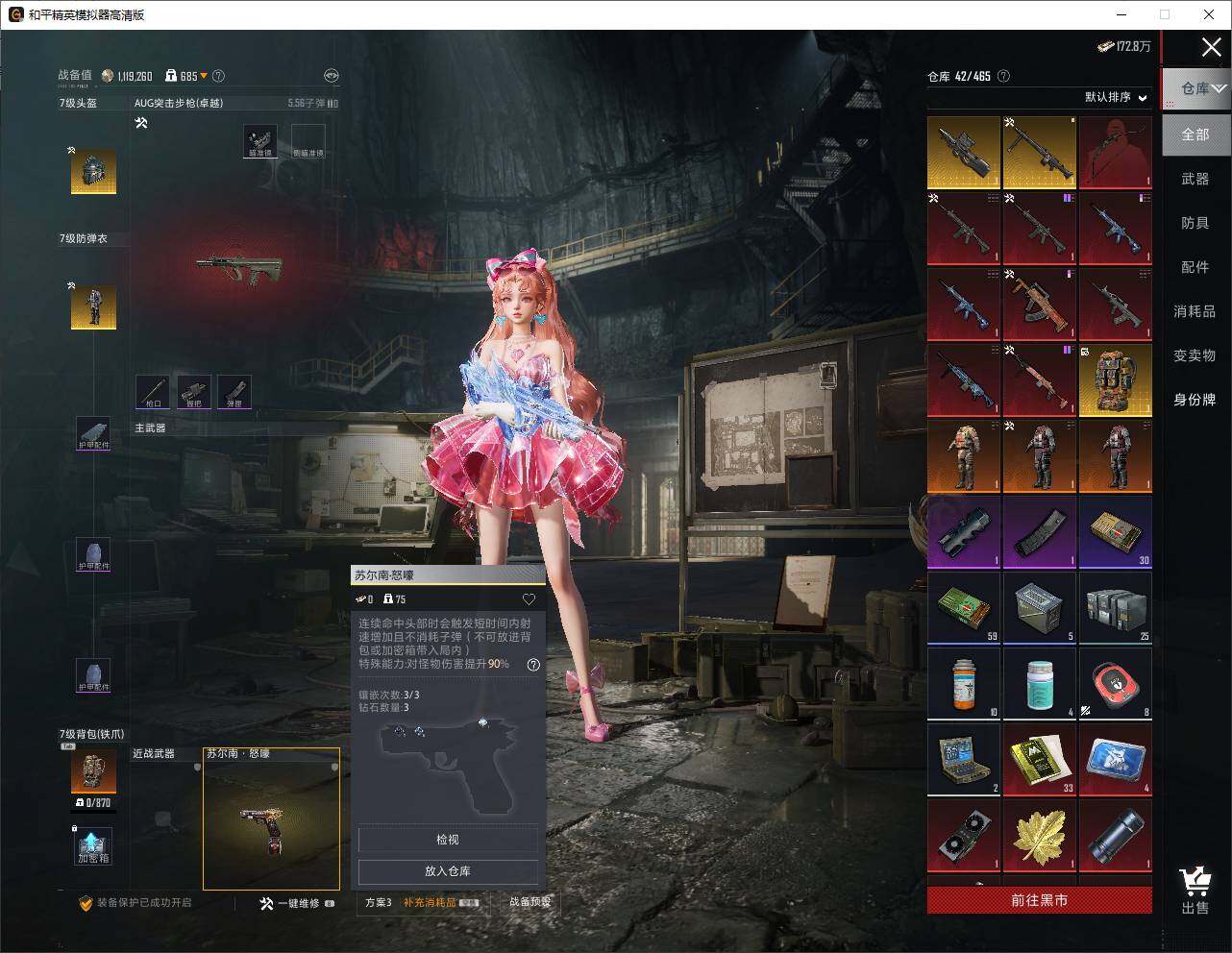The image size is (1232, 953).
Task: Select the gold light machine gun item
Action: tap(1040, 153)
